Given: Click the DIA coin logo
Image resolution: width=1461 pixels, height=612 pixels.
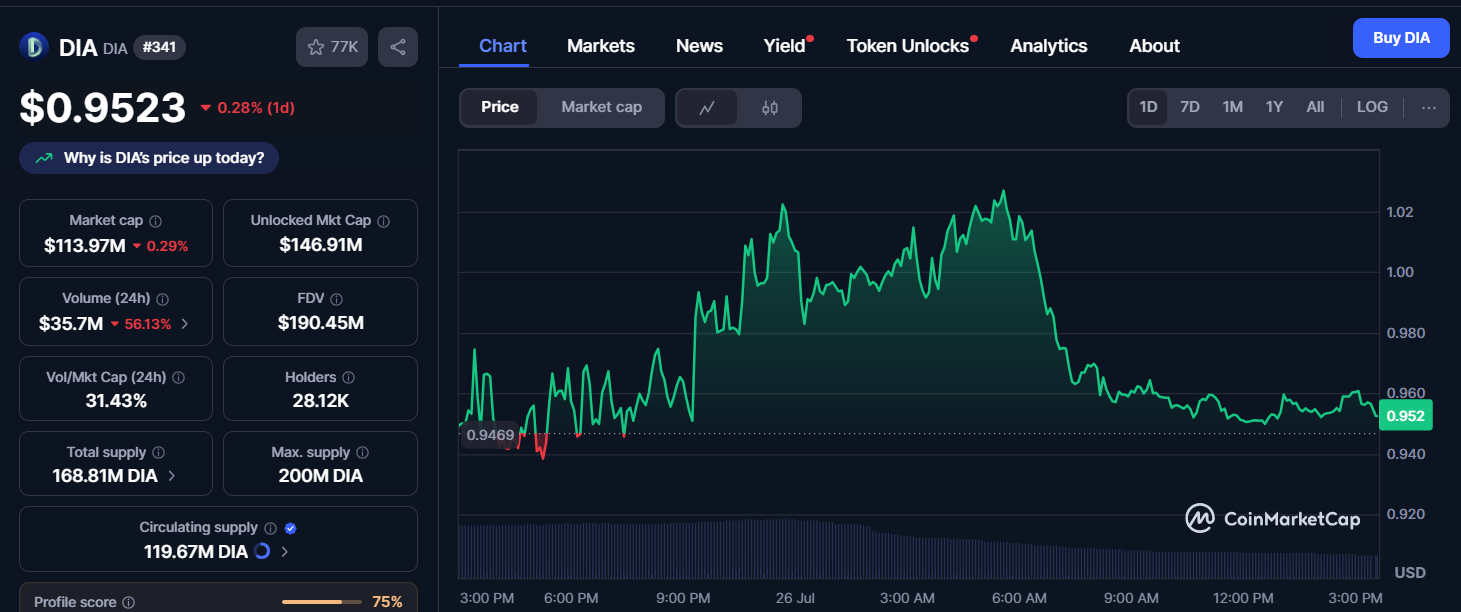Looking at the screenshot, I should pos(34,47).
